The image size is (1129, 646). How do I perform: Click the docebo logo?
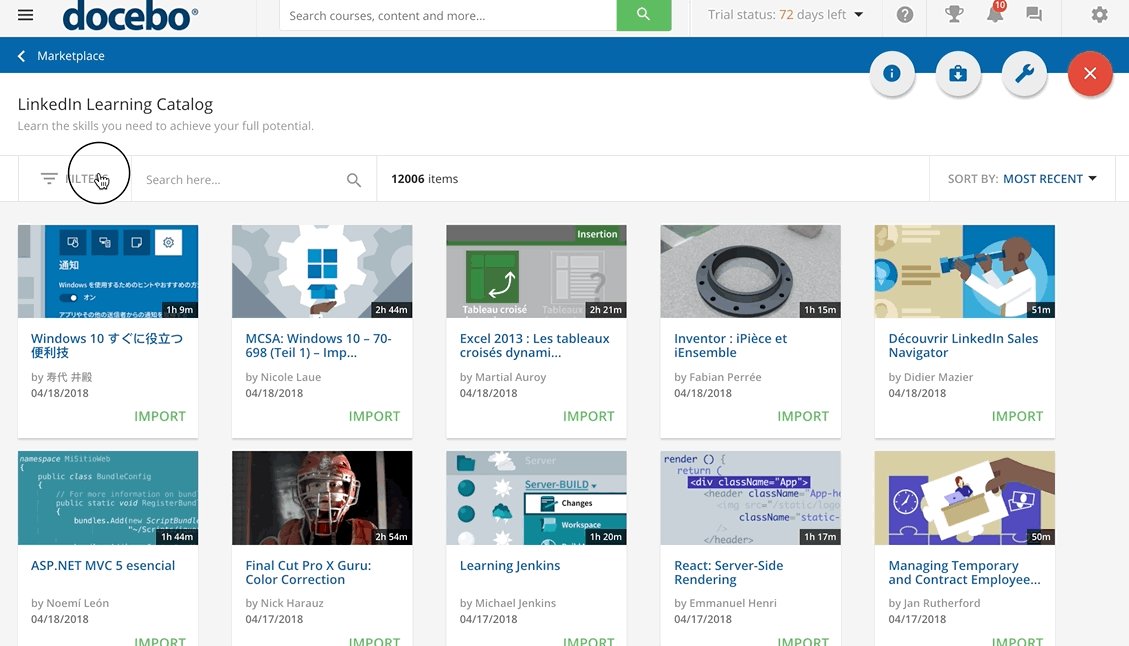[x=130, y=15]
